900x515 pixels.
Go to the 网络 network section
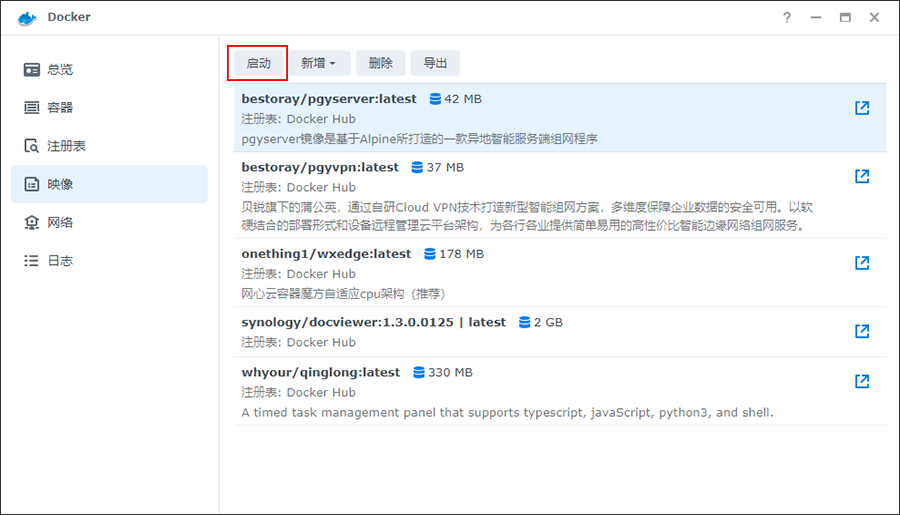tap(110, 223)
